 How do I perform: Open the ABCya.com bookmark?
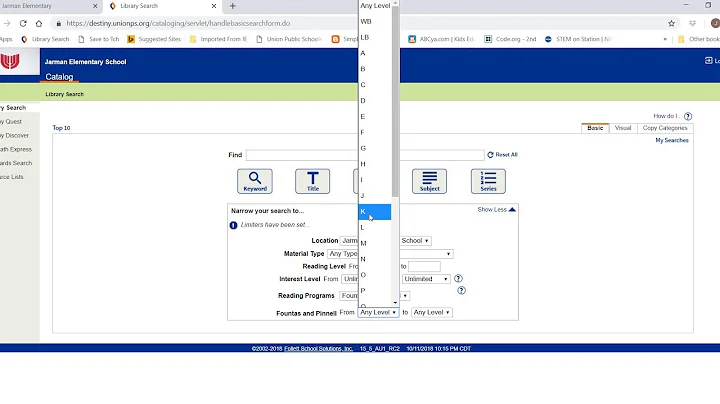pos(442,39)
